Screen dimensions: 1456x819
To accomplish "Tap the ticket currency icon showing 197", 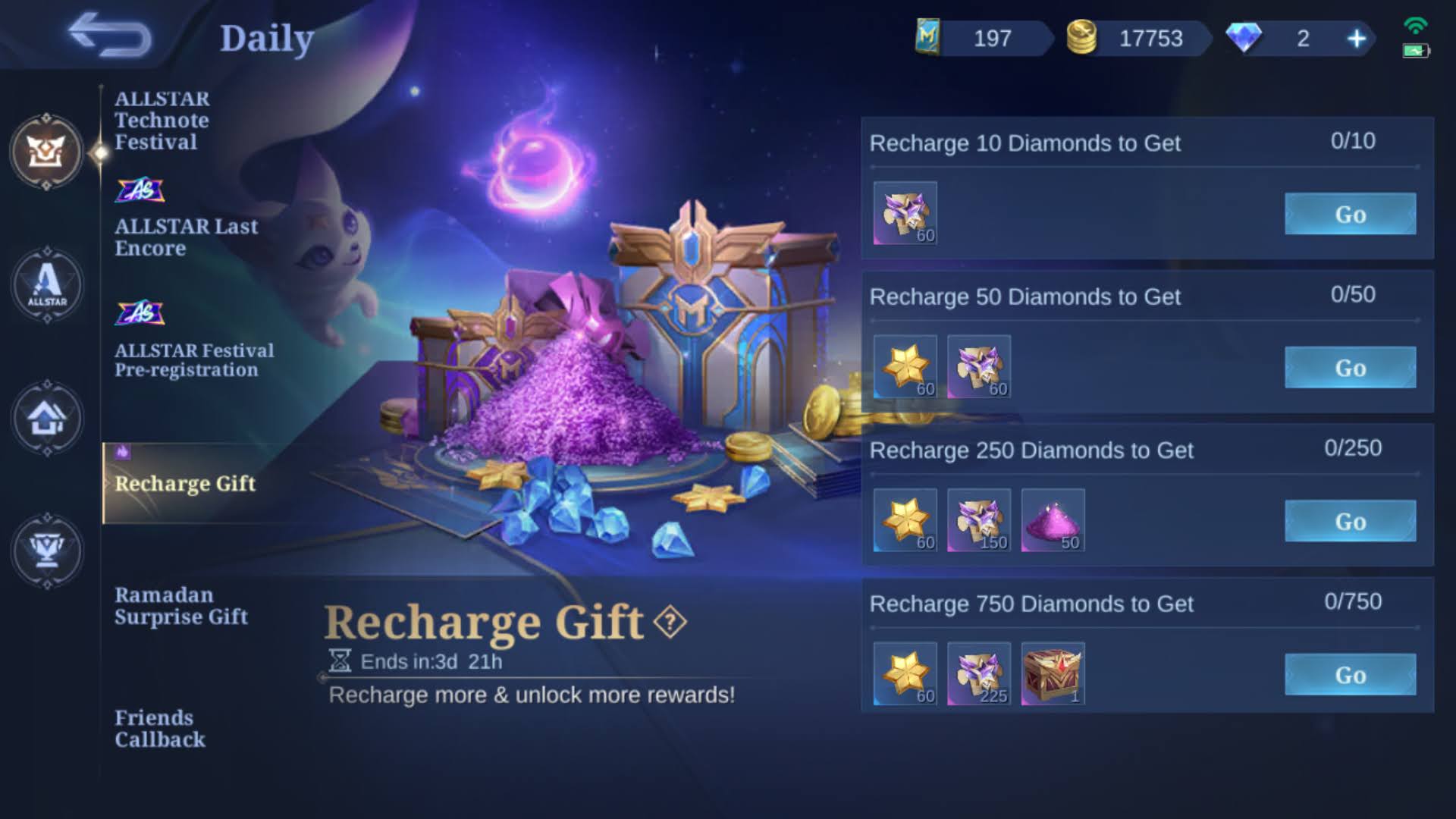I will [928, 37].
